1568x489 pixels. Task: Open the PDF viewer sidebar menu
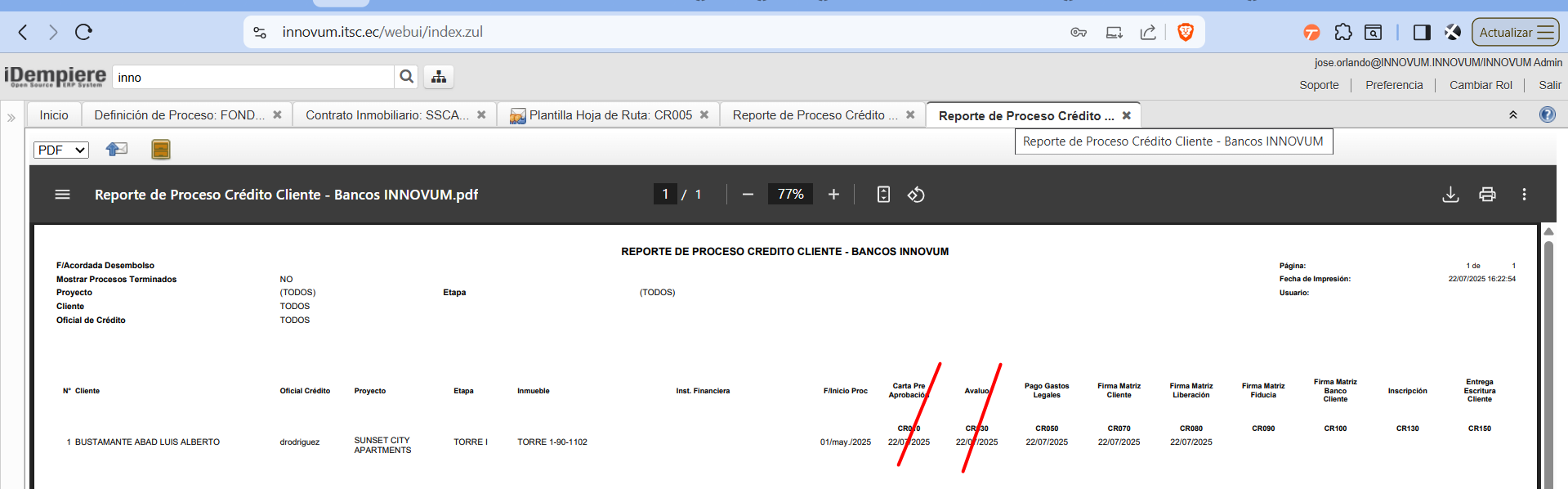tap(62, 195)
